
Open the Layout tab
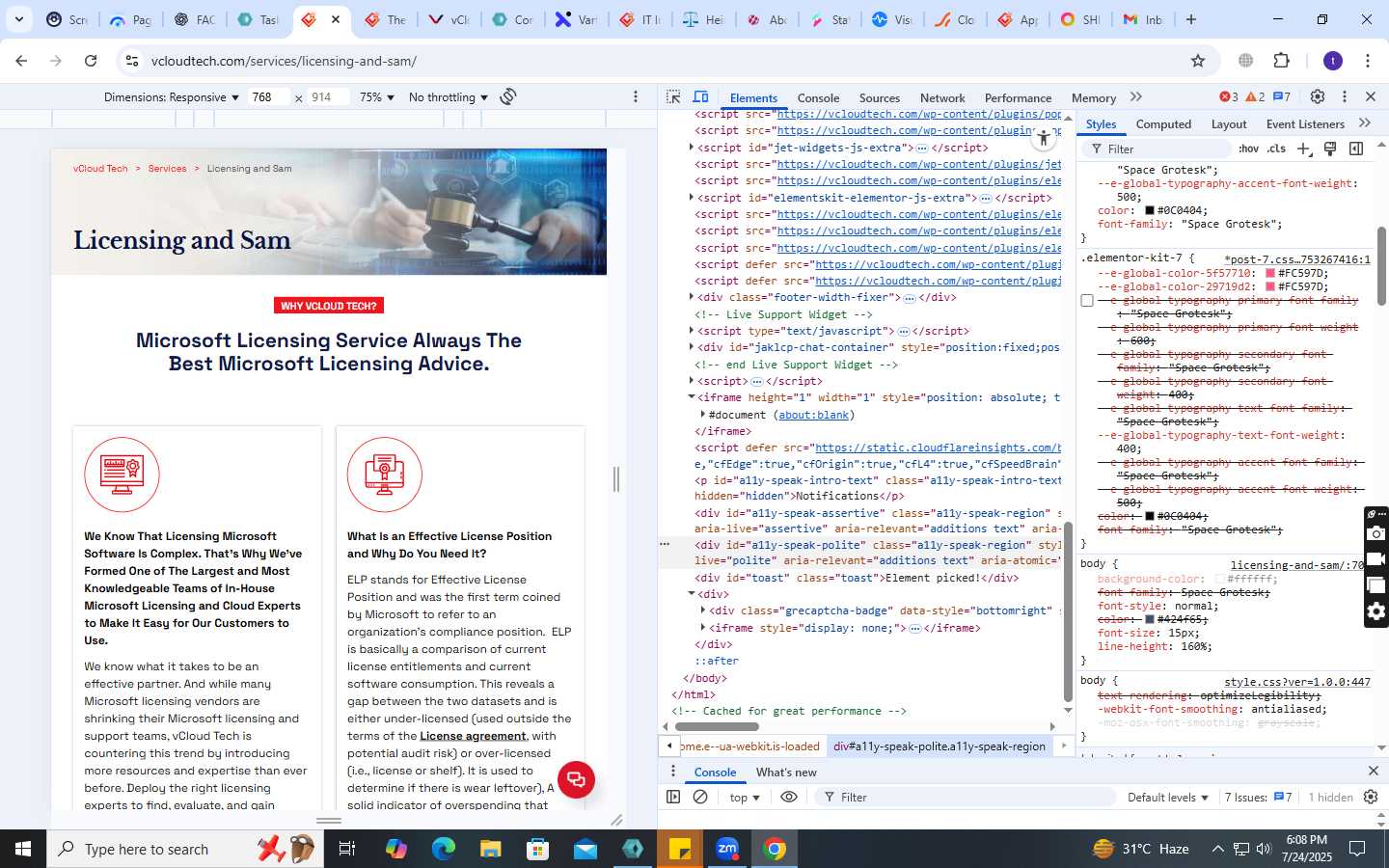[1229, 124]
